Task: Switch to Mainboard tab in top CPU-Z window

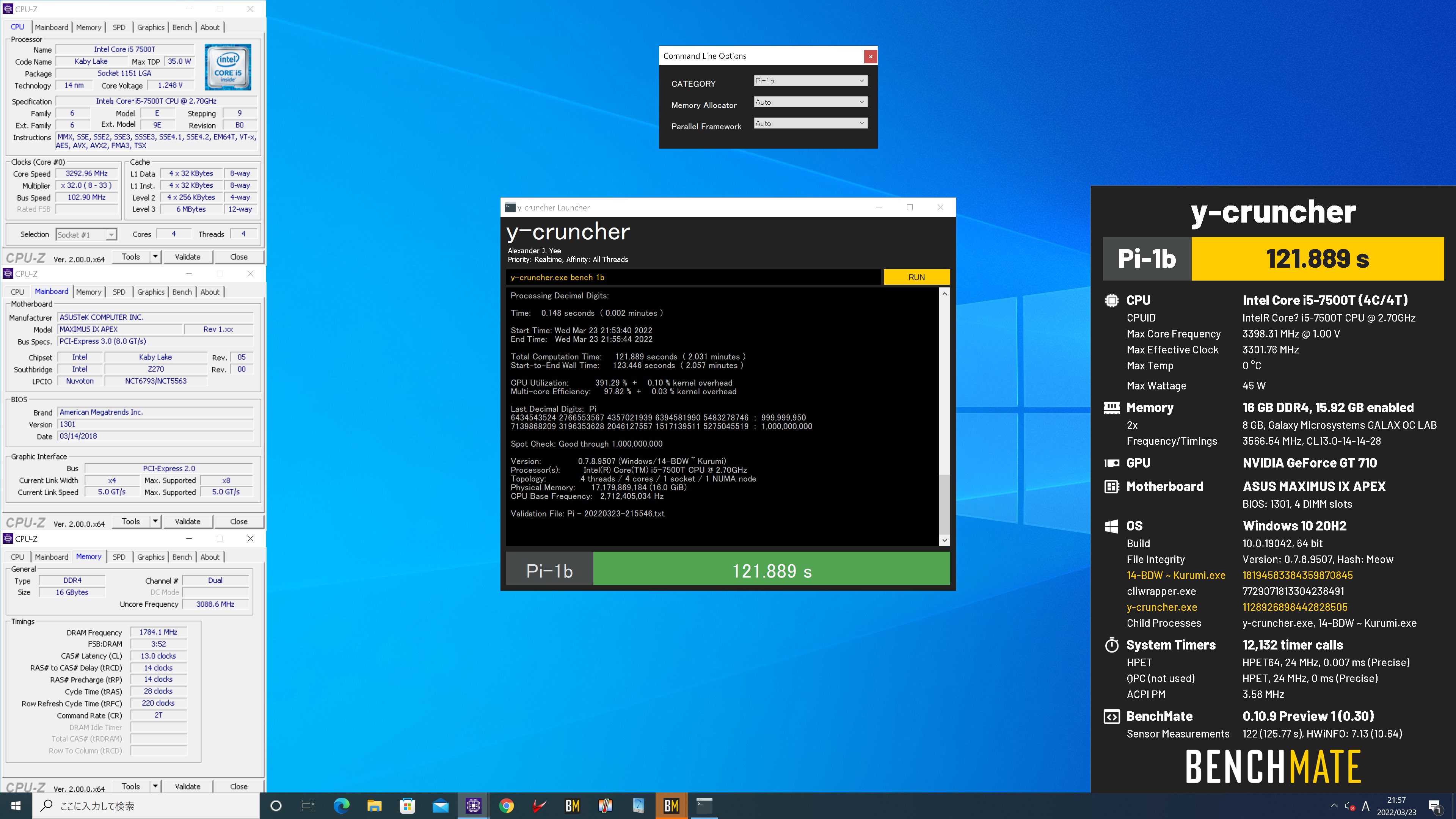Action: pyautogui.click(x=52, y=27)
